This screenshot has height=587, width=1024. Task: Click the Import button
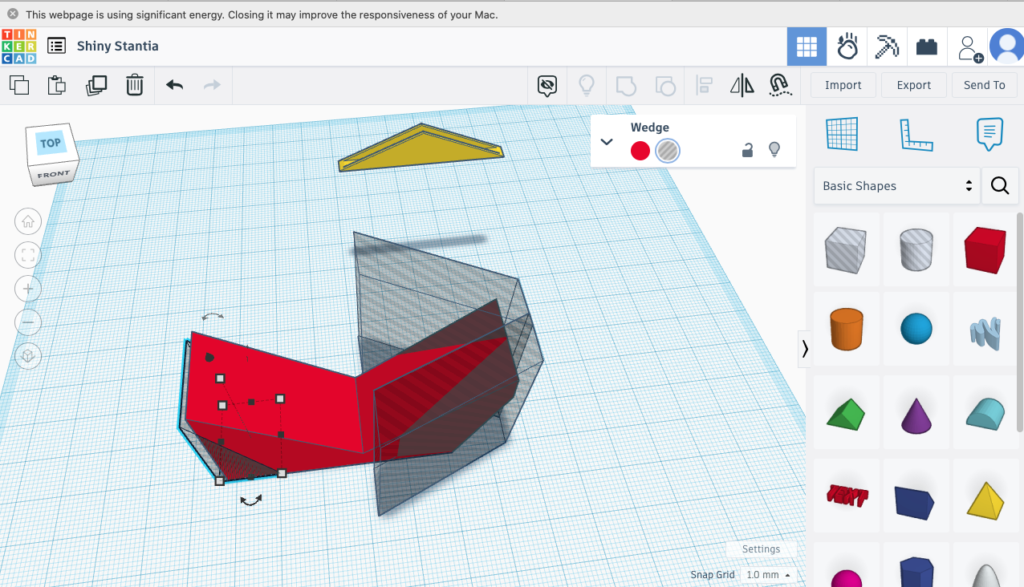[x=843, y=86]
